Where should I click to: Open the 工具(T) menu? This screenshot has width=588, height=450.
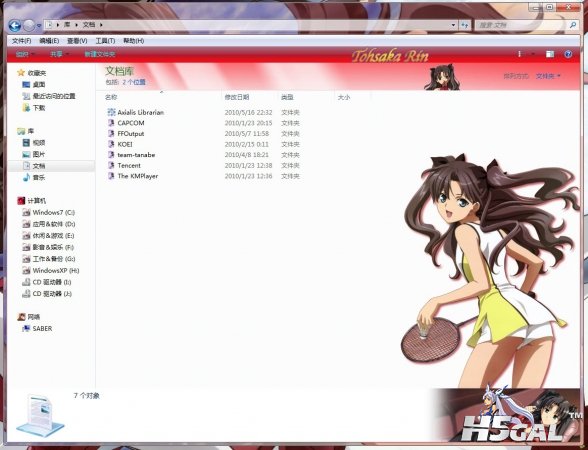click(x=105, y=41)
